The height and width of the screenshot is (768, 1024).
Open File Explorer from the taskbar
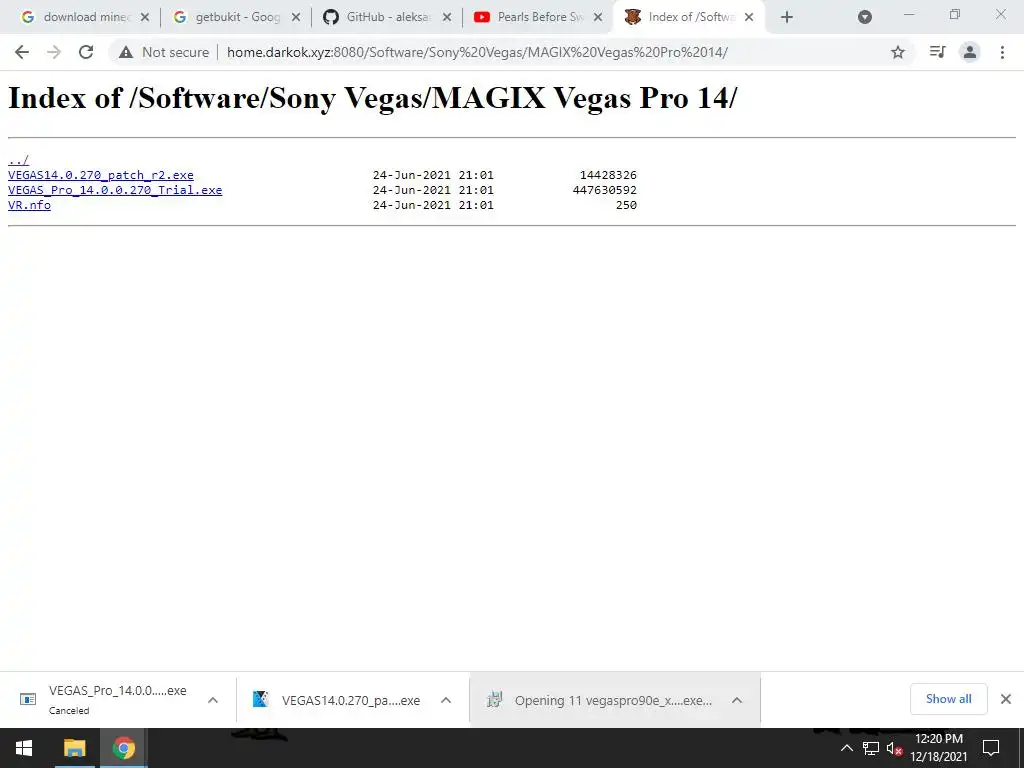point(74,748)
